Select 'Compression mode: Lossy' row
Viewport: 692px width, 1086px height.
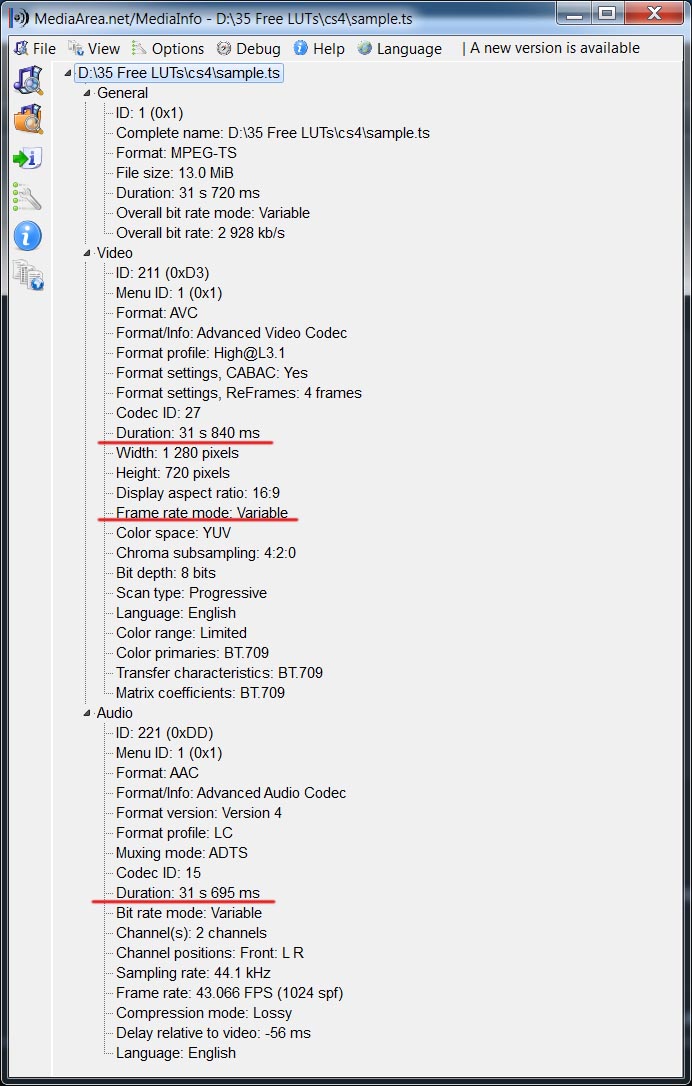point(204,1014)
